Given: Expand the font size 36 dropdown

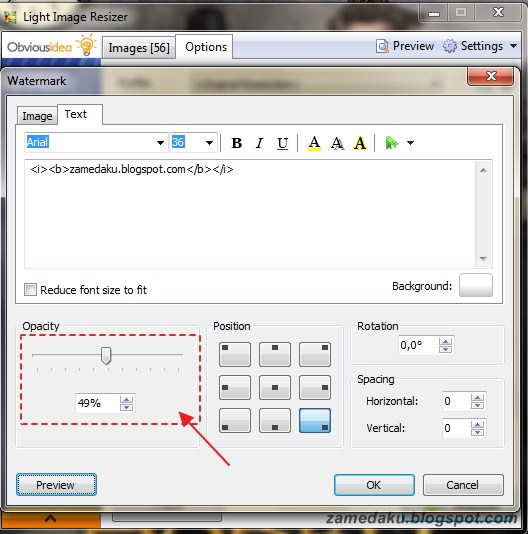Looking at the screenshot, I should tap(209, 142).
